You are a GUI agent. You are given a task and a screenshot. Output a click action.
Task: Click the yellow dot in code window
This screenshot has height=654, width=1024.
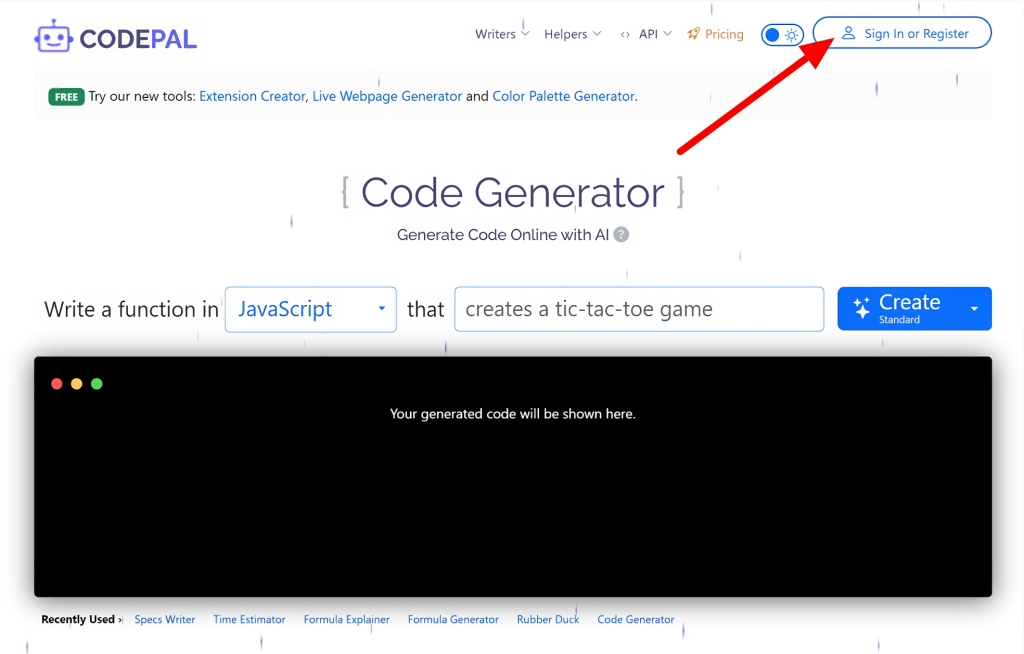[76, 384]
